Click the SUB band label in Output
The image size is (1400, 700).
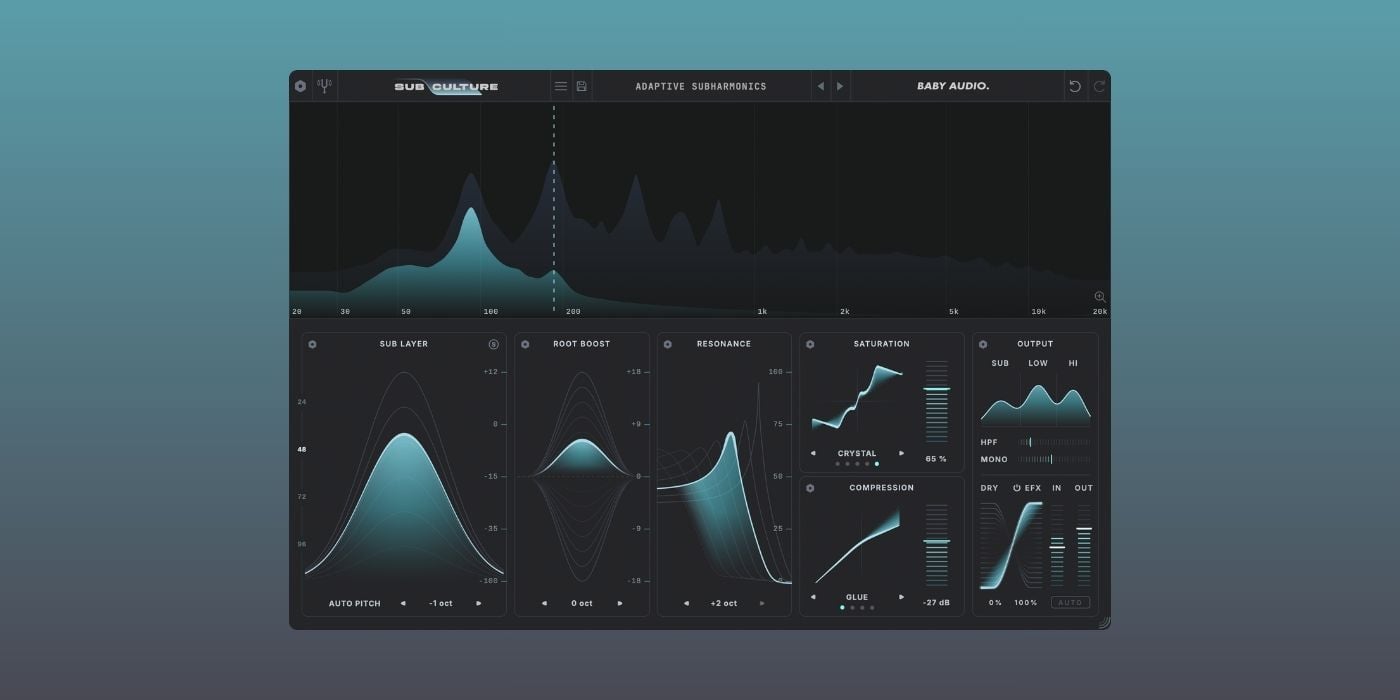pyautogui.click(x=1000, y=363)
